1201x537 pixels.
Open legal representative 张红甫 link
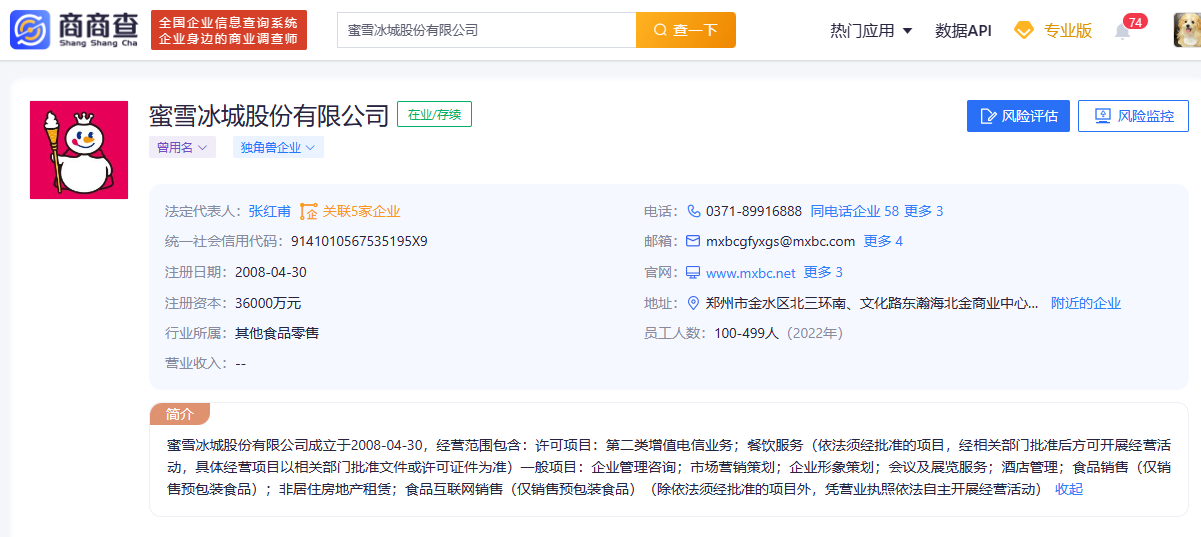270,211
